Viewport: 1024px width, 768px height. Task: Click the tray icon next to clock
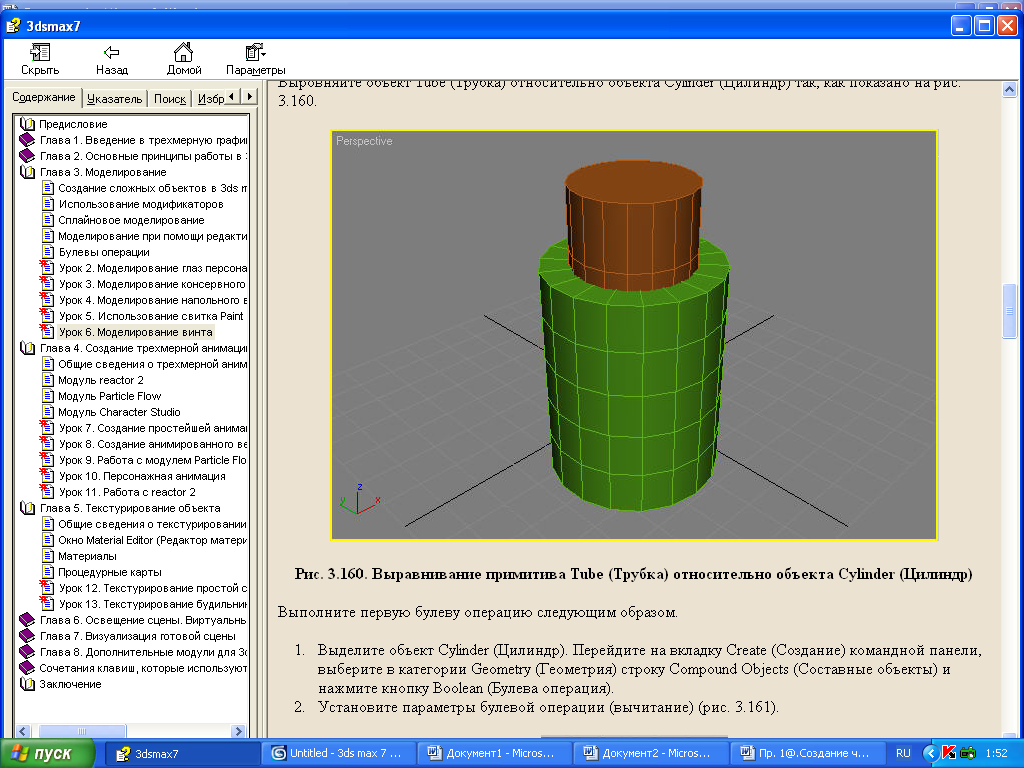(968, 753)
